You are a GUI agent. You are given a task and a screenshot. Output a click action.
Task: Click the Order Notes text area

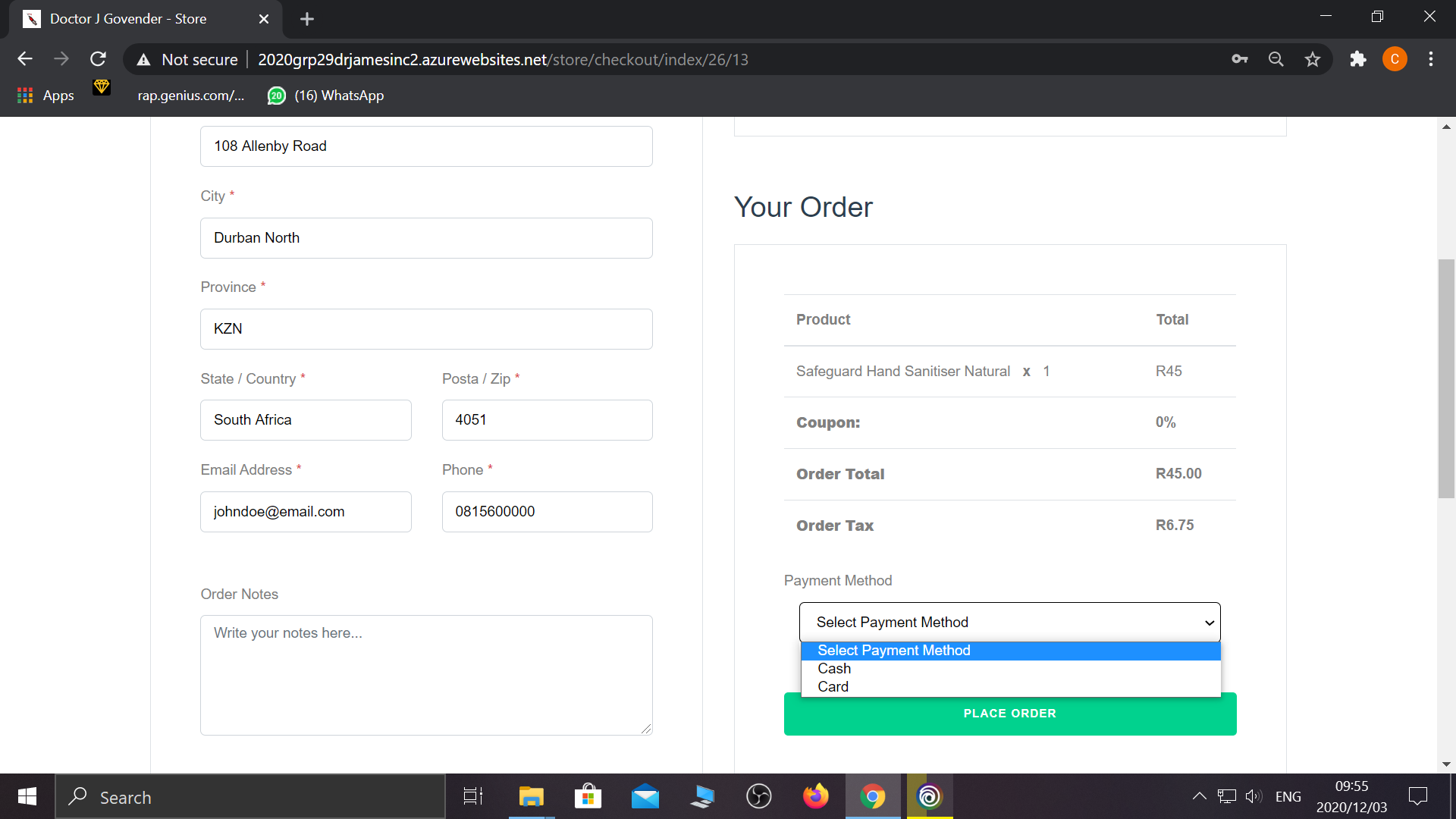426,675
